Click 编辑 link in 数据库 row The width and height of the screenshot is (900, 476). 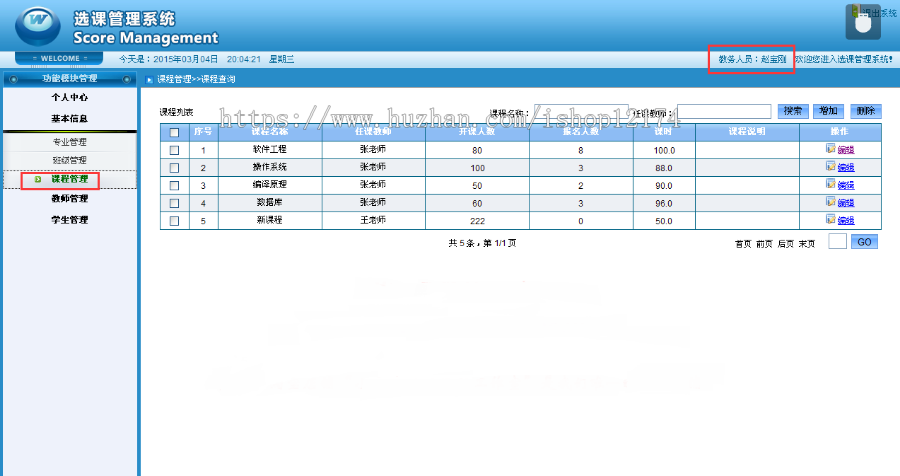846,203
